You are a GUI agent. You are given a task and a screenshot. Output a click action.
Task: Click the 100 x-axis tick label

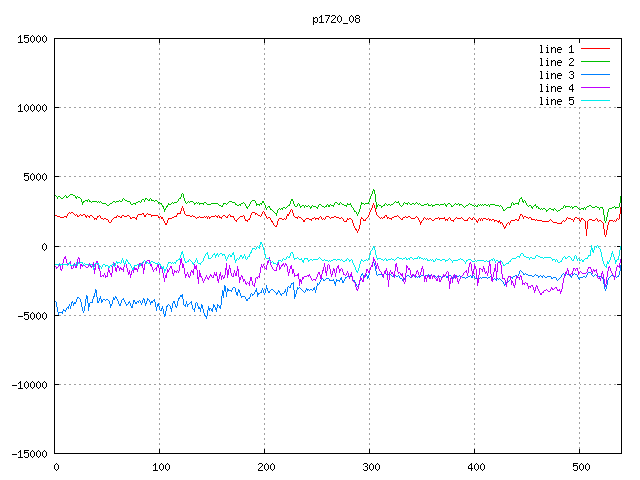160,467
